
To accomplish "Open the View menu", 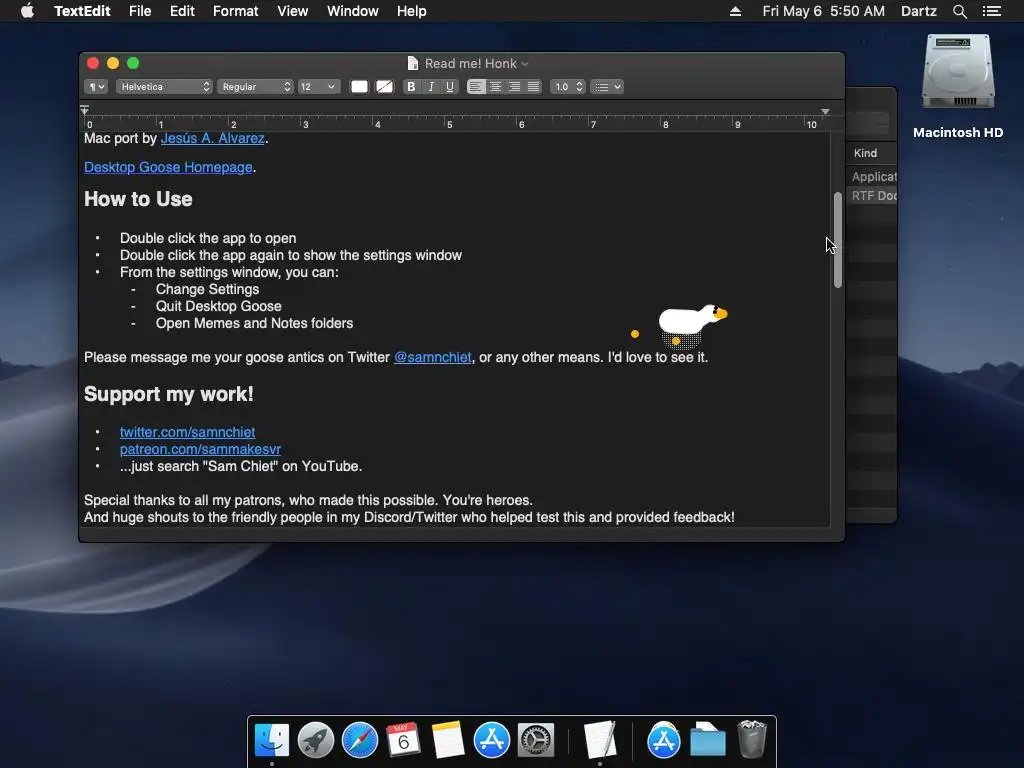I will tap(293, 11).
